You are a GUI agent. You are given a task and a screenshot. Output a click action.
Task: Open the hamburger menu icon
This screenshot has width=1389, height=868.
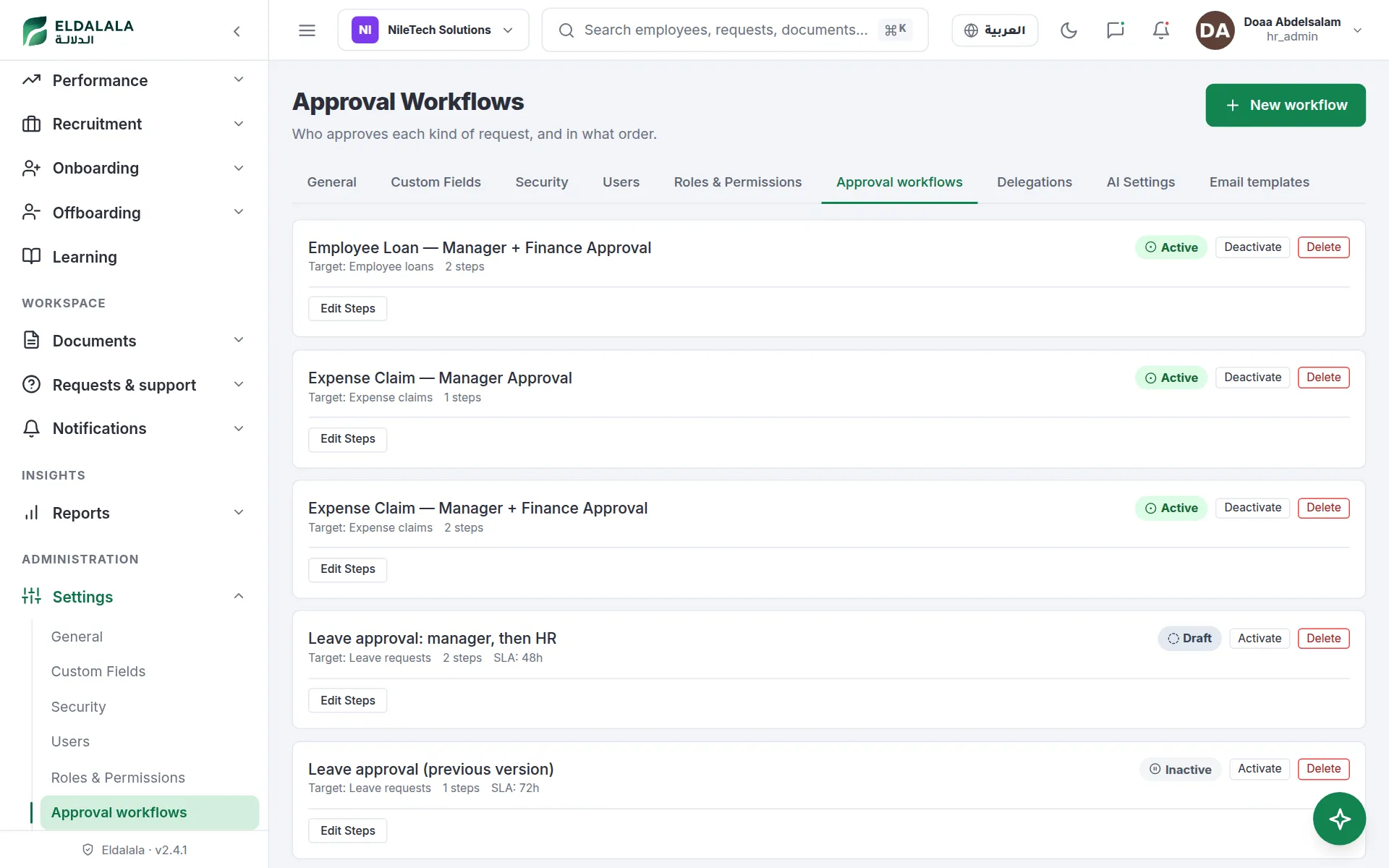(307, 30)
